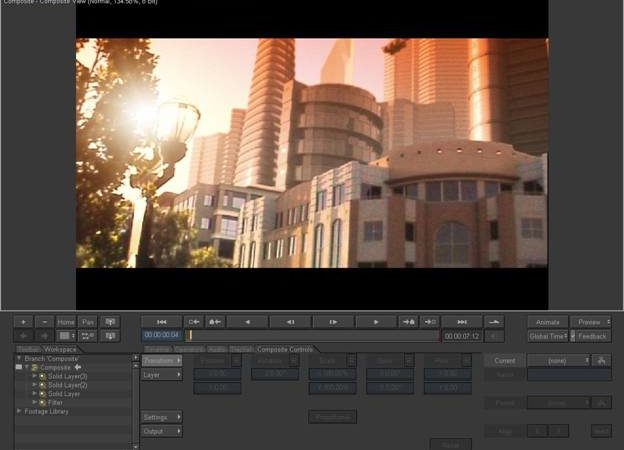Click the arrow icon beside Composite
Viewport: 624px width, 450px height.
(78, 367)
